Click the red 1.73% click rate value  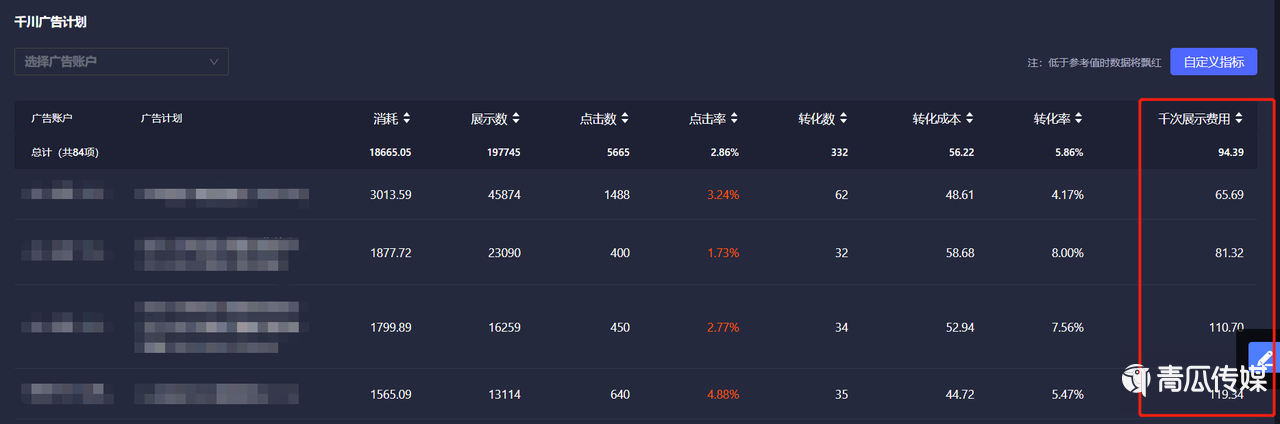click(723, 253)
